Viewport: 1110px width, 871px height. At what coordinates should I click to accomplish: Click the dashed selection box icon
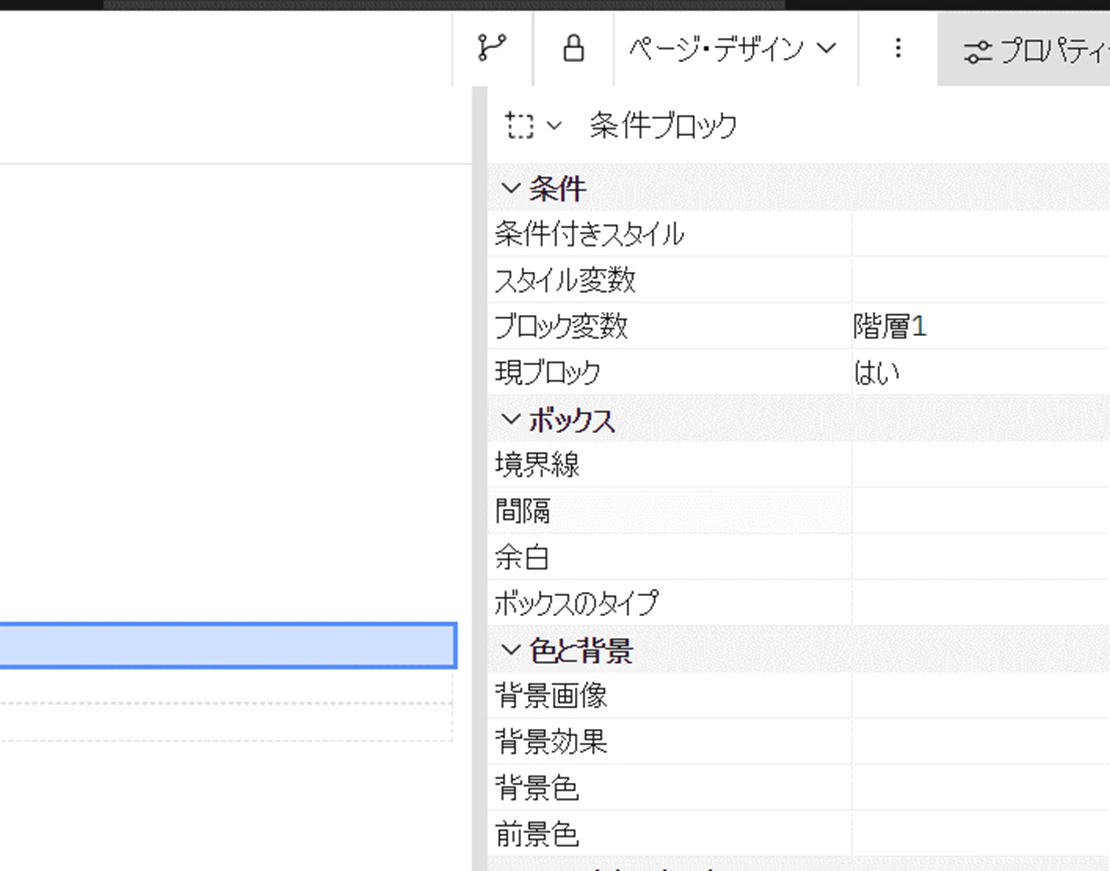520,126
